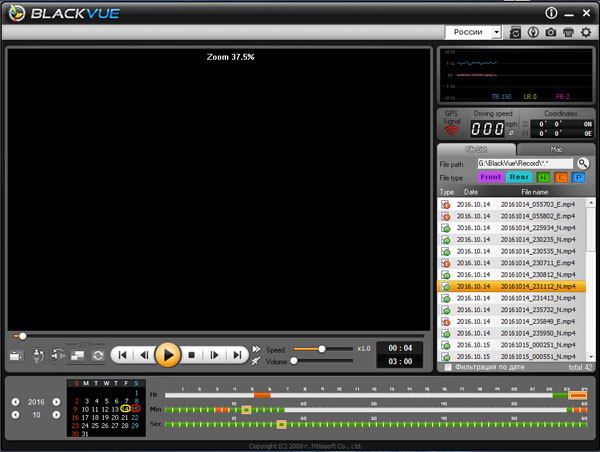
Task: Toggle the green N normal recording filter
Action: tap(543, 177)
